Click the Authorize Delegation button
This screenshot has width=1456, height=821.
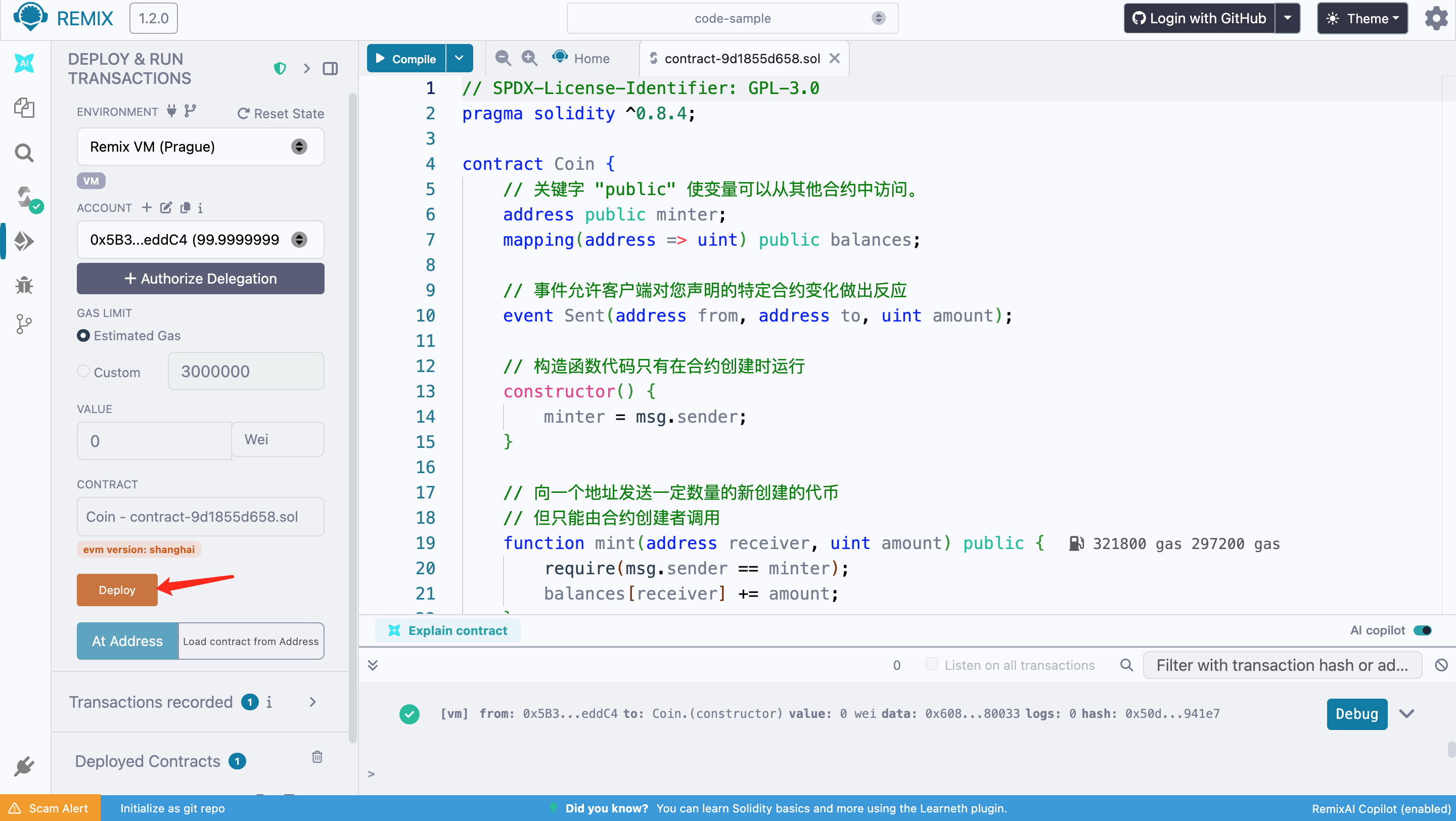[x=200, y=279]
